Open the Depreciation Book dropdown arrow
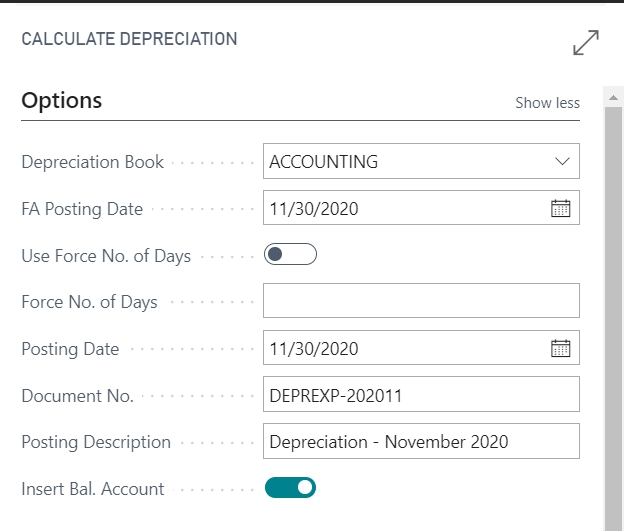 coord(562,161)
